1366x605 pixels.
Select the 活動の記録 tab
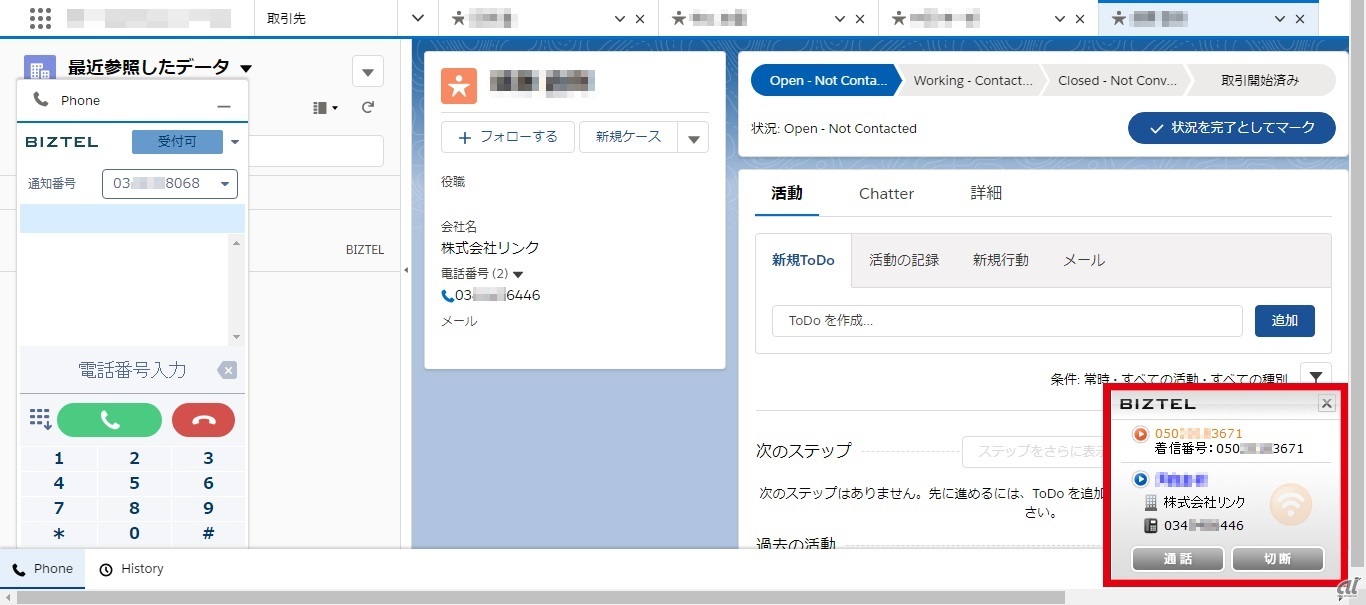[x=904, y=260]
